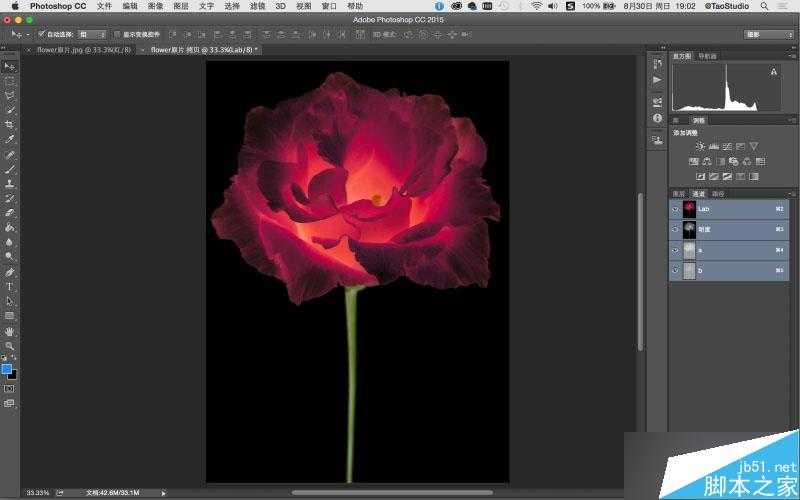Image resolution: width=800 pixels, height=500 pixels.
Task: Select the Crop tool
Action: click(x=10, y=124)
